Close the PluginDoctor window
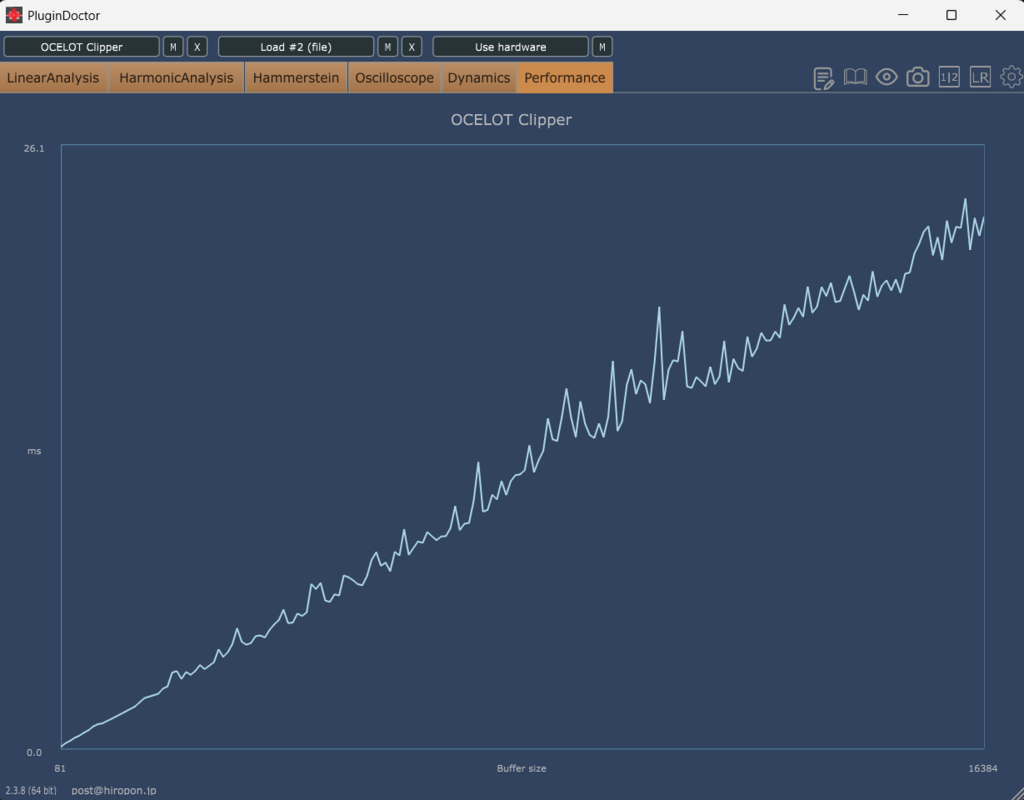This screenshot has width=1024, height=800. [x=1000, y=15]
